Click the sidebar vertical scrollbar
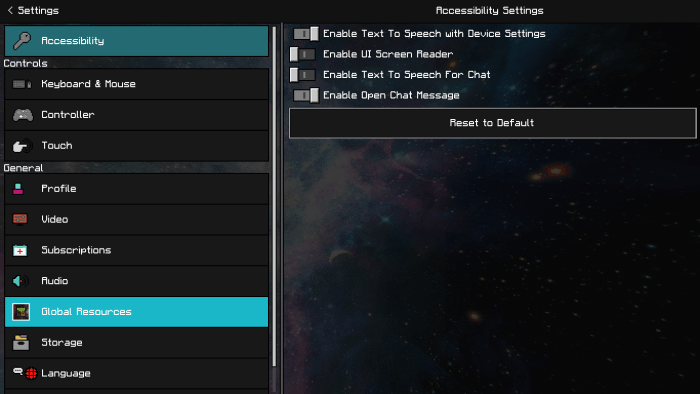This screenshot has width=700, height=394. coord(274,196)
